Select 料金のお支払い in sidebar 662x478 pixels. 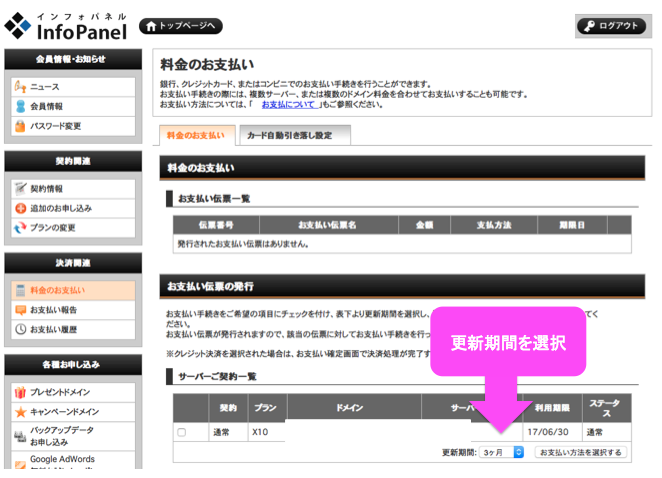coord(73,291)
